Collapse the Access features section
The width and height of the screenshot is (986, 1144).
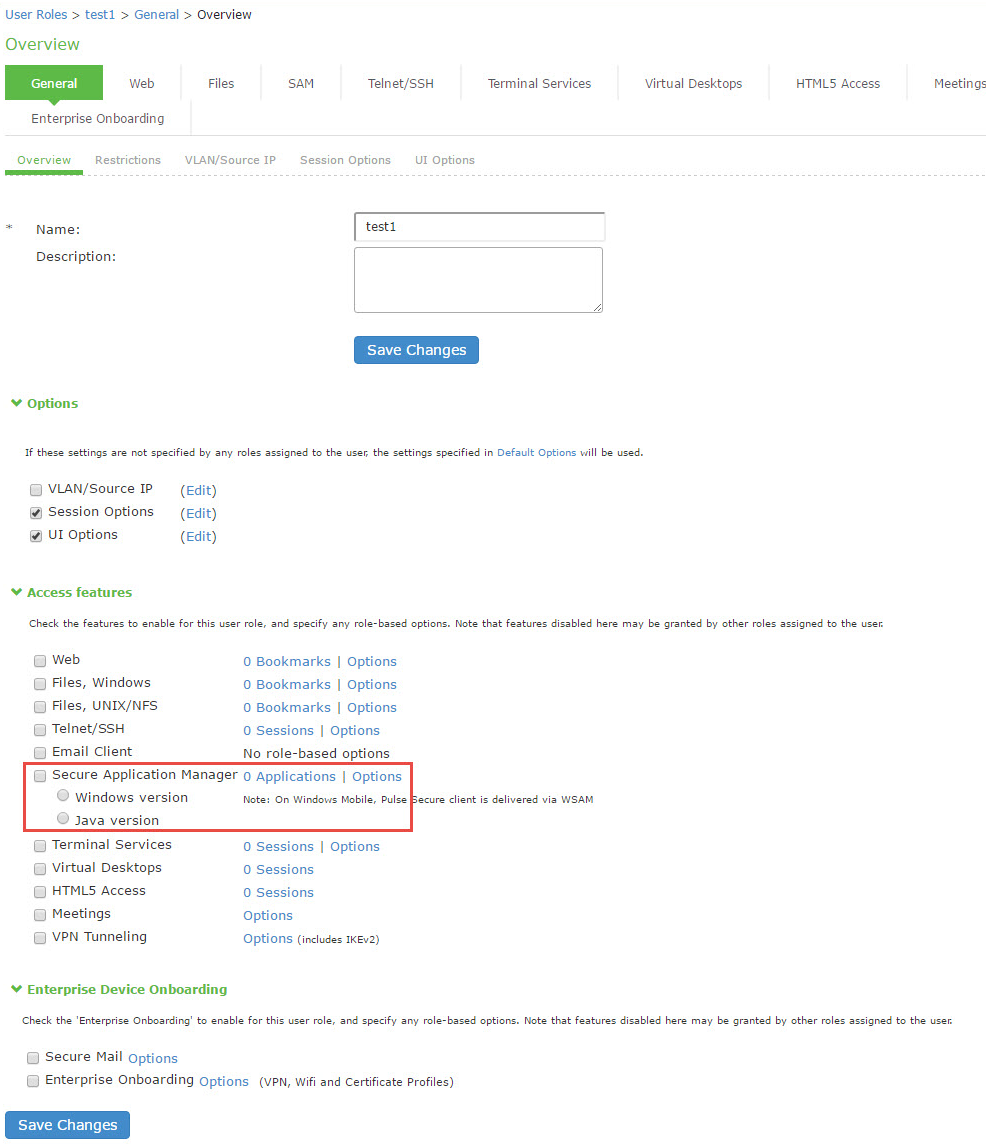click(x=16, y=592)
